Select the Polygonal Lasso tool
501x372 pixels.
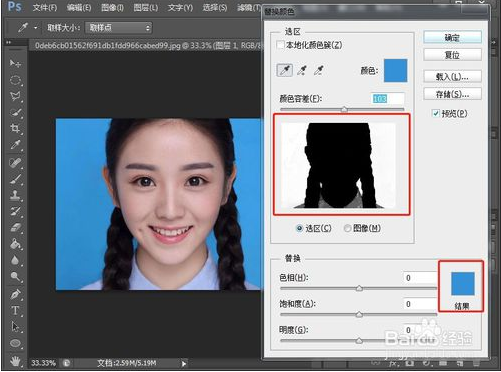pyautogui.click(x=15, y=96)
